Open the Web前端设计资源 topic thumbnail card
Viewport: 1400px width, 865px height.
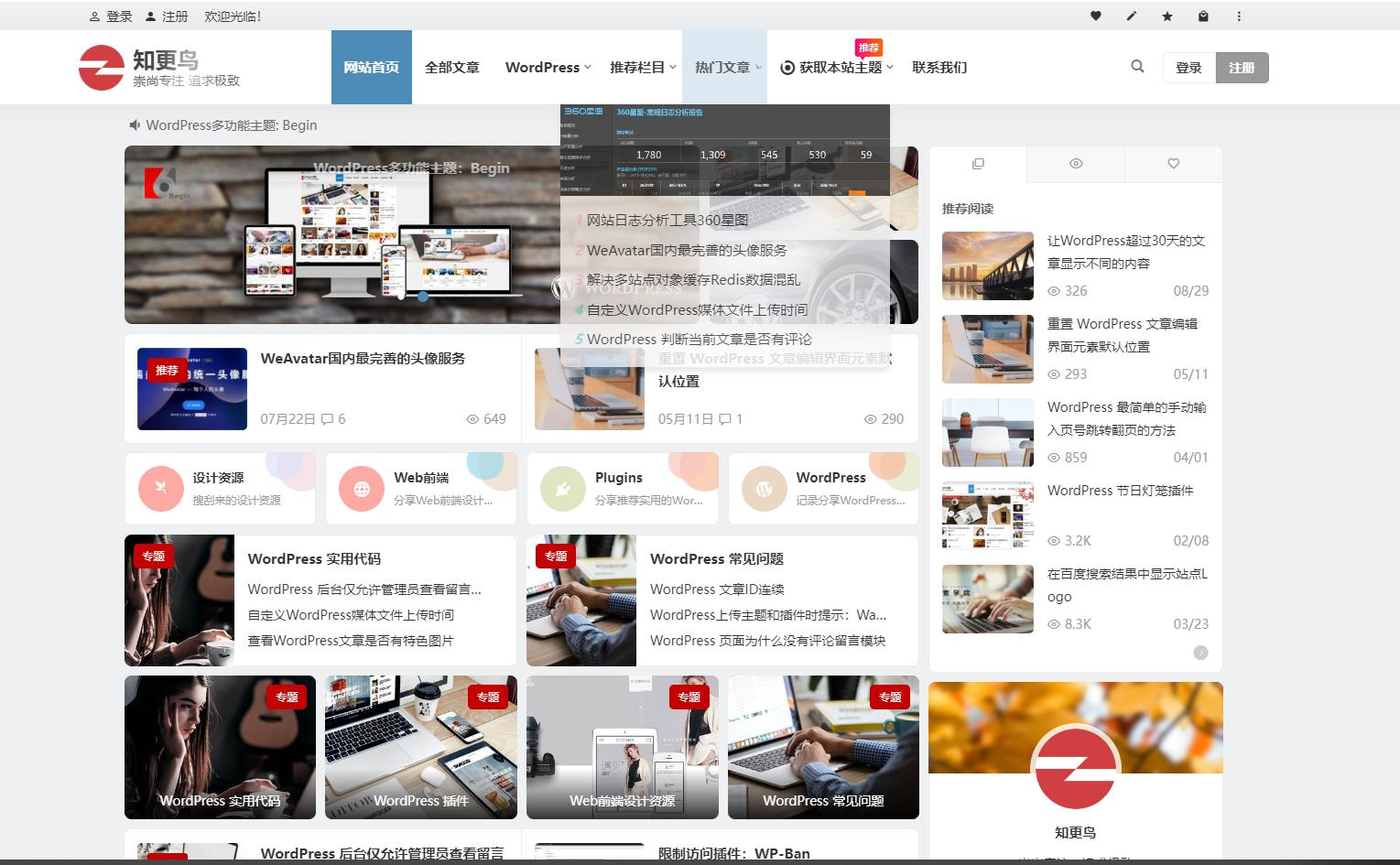point(623,748)
